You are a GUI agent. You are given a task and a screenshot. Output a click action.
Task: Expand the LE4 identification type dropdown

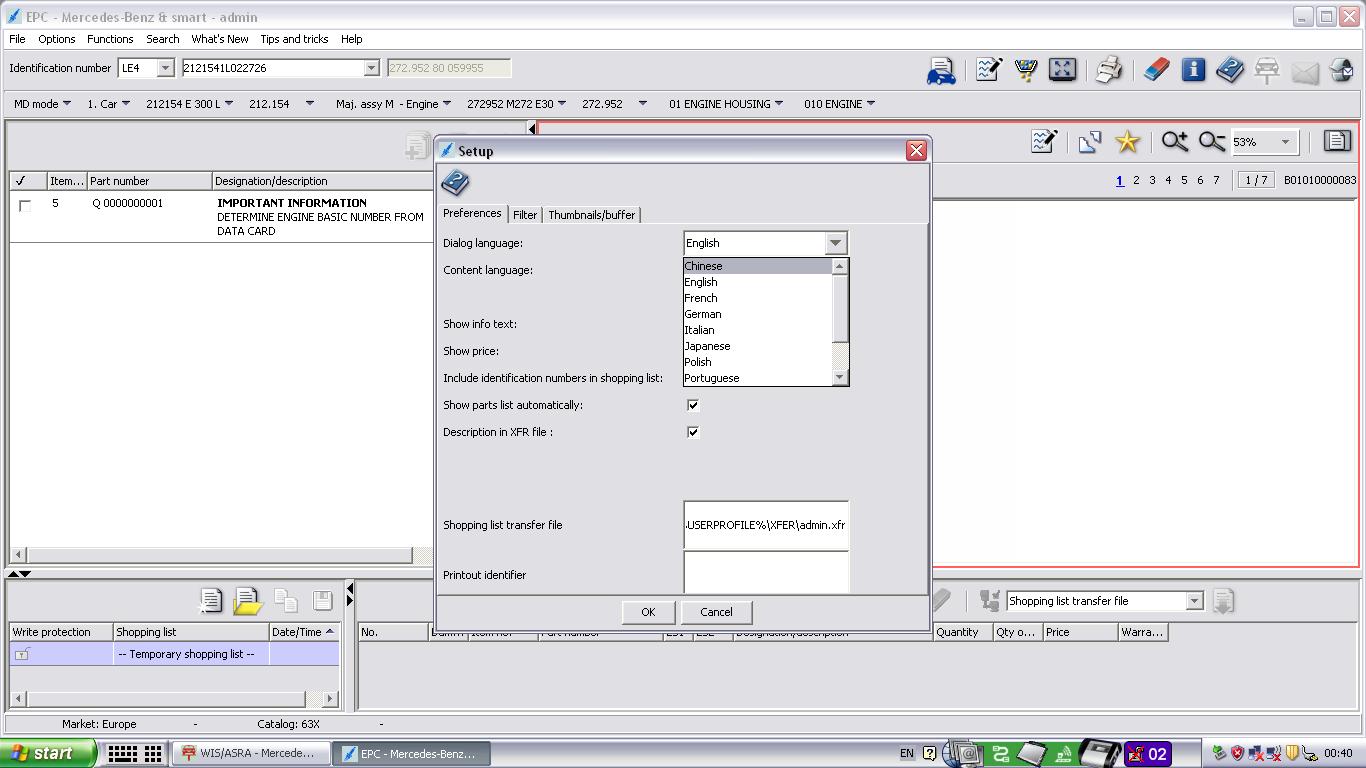[166, 68]
